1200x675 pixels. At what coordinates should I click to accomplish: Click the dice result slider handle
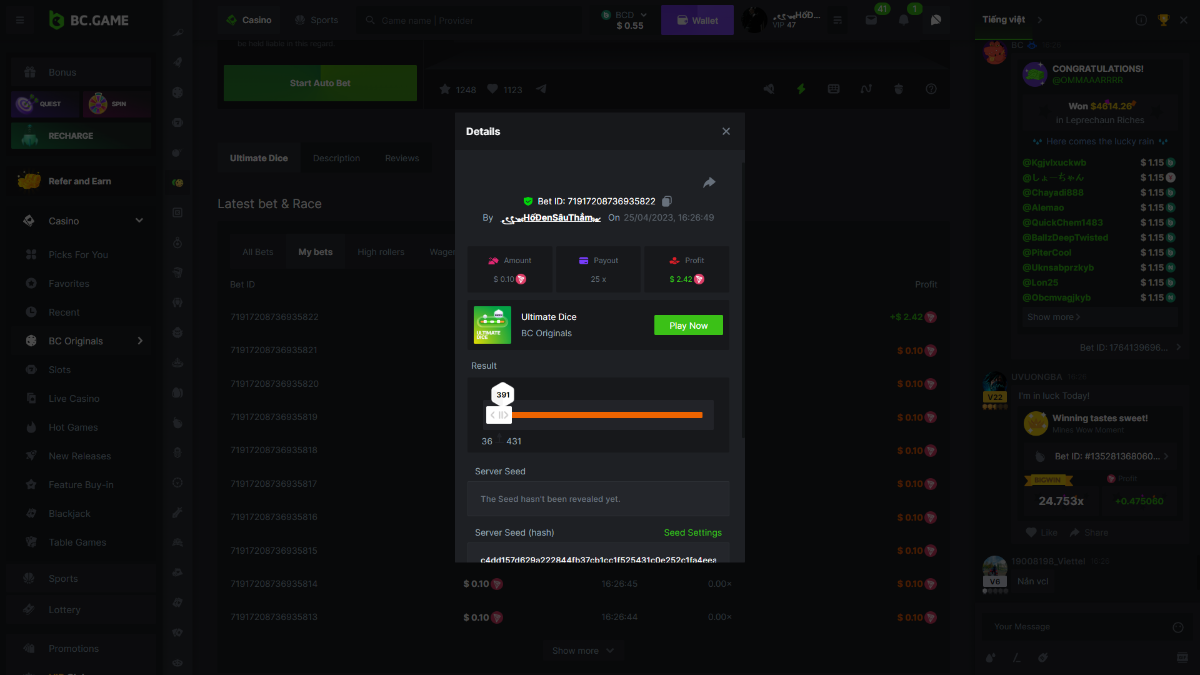[499, 415]
